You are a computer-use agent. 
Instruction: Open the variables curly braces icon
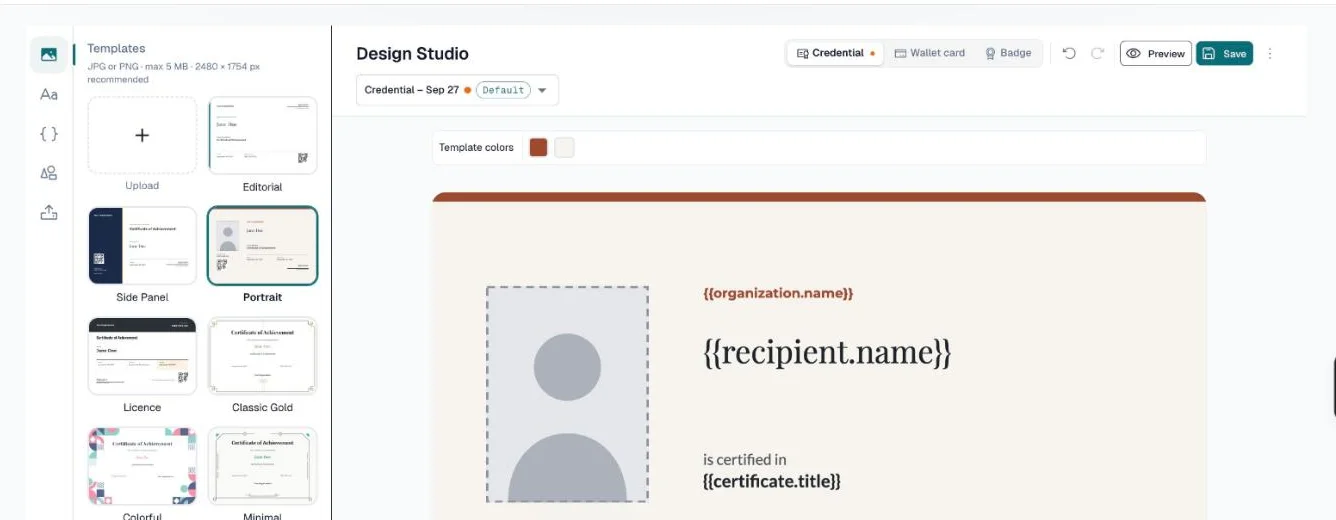coord(48,133)
